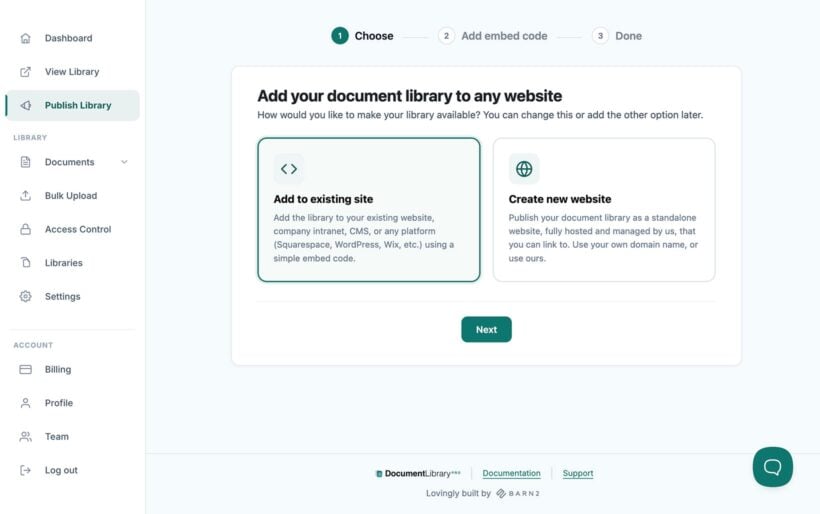Expand the Documents menu chevron
Viewport: 820px width, 514px height.
coord(124,162)
